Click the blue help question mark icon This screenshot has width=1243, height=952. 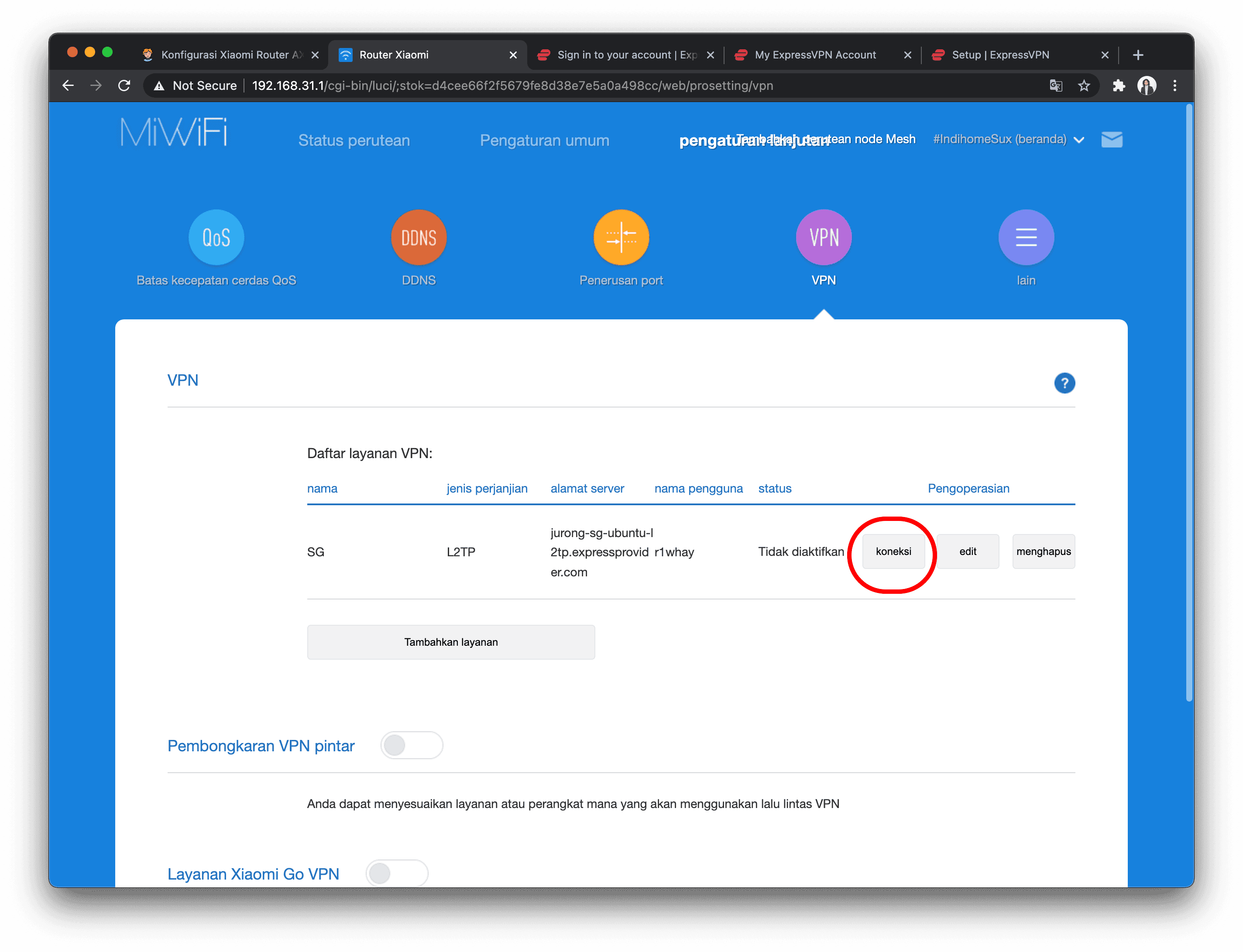pos(1064,383)
